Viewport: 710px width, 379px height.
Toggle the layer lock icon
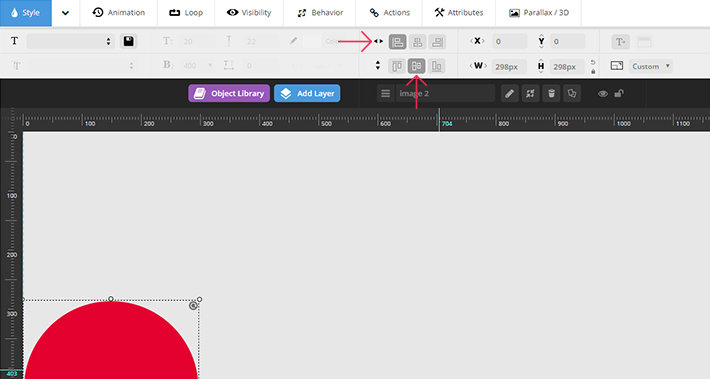(x=619, y=94)
